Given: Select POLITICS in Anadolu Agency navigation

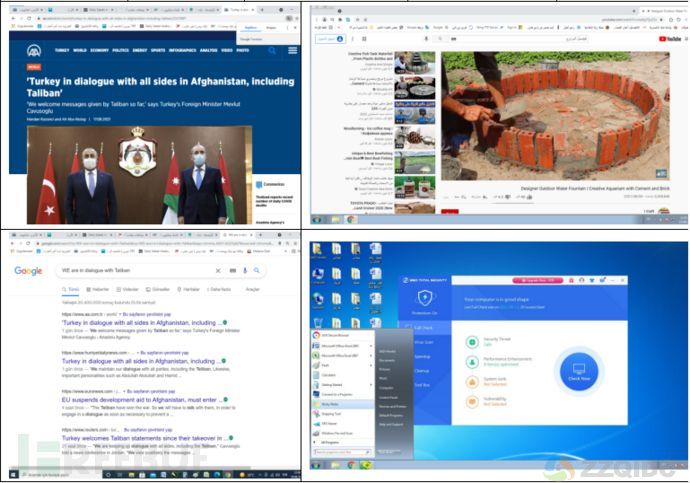Looking at the screenshot, I should pos(120,51).
